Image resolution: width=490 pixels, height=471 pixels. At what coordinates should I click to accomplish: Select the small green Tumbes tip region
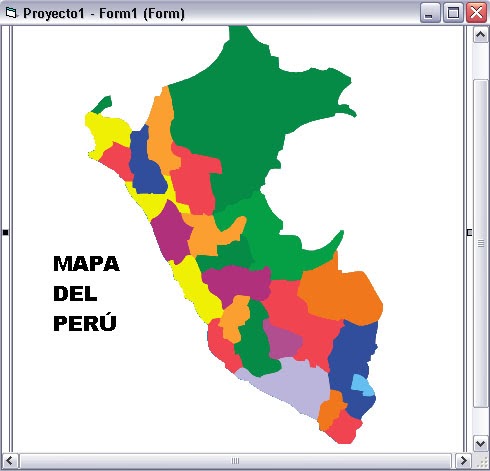pos(101,104)
